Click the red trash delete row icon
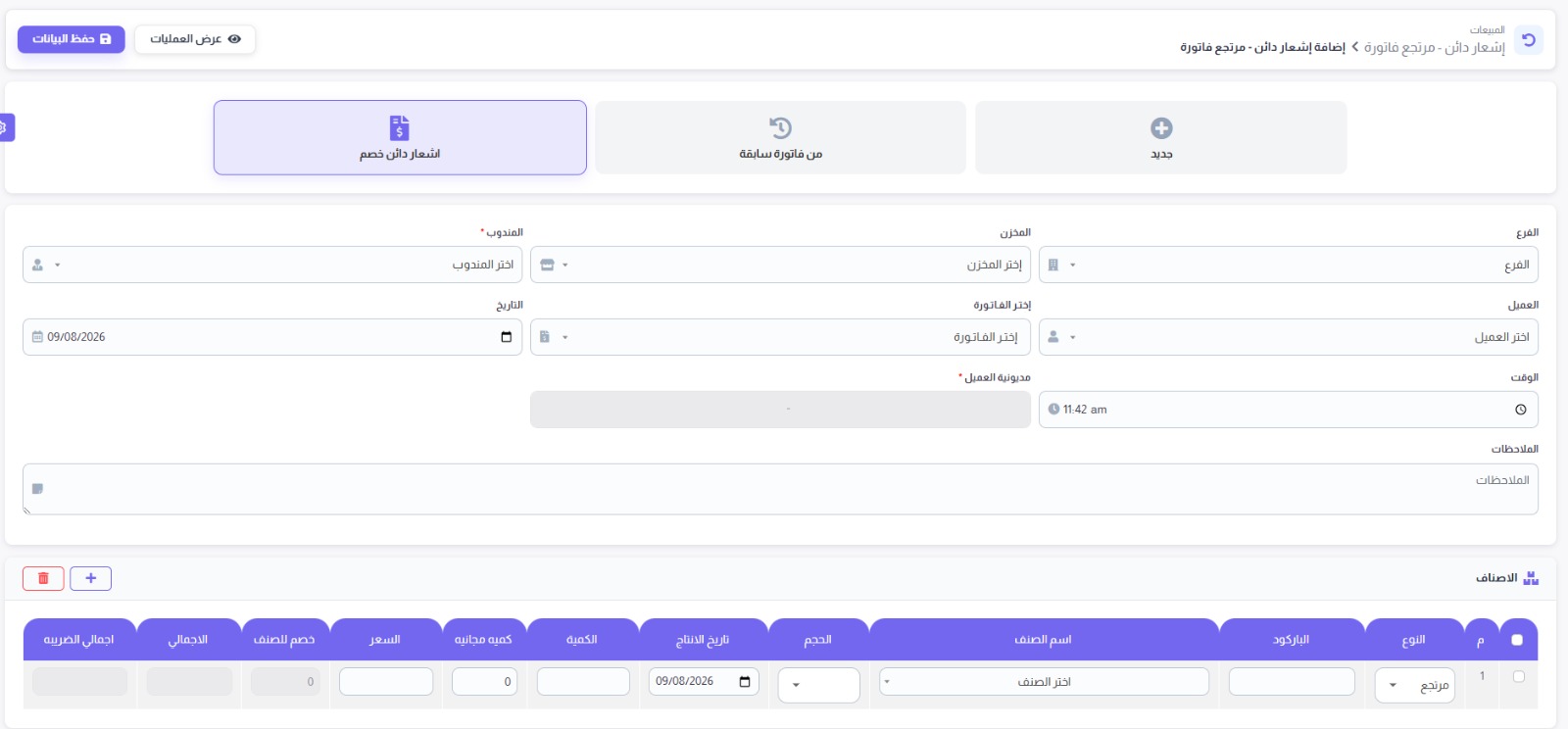Screen dimensions: 1568x729 [43, 578]
